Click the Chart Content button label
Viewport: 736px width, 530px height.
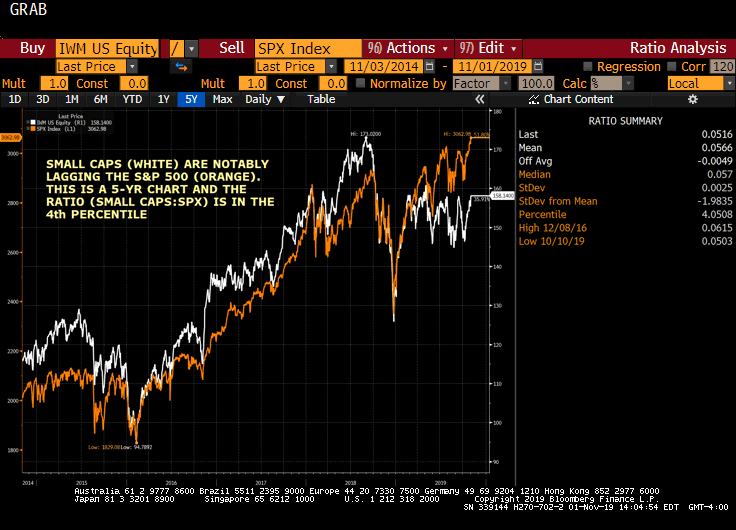[x=578, y=99]
